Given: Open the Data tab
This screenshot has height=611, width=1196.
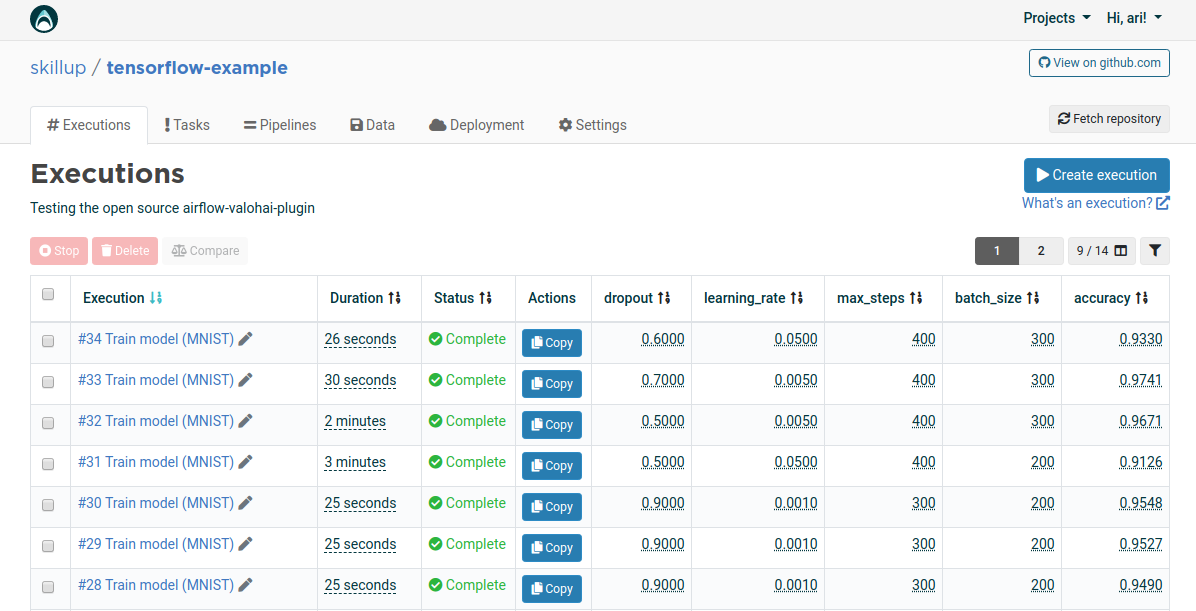Looking at the screenshot, I should [372, 125].
